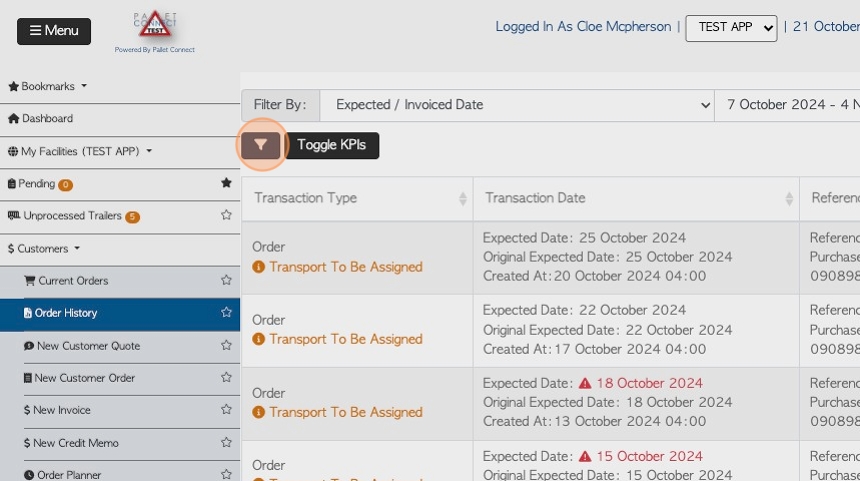The height and width of the screenshot is (481, 860).
Task: Click the funnel filter icon button
Action: 261,145
